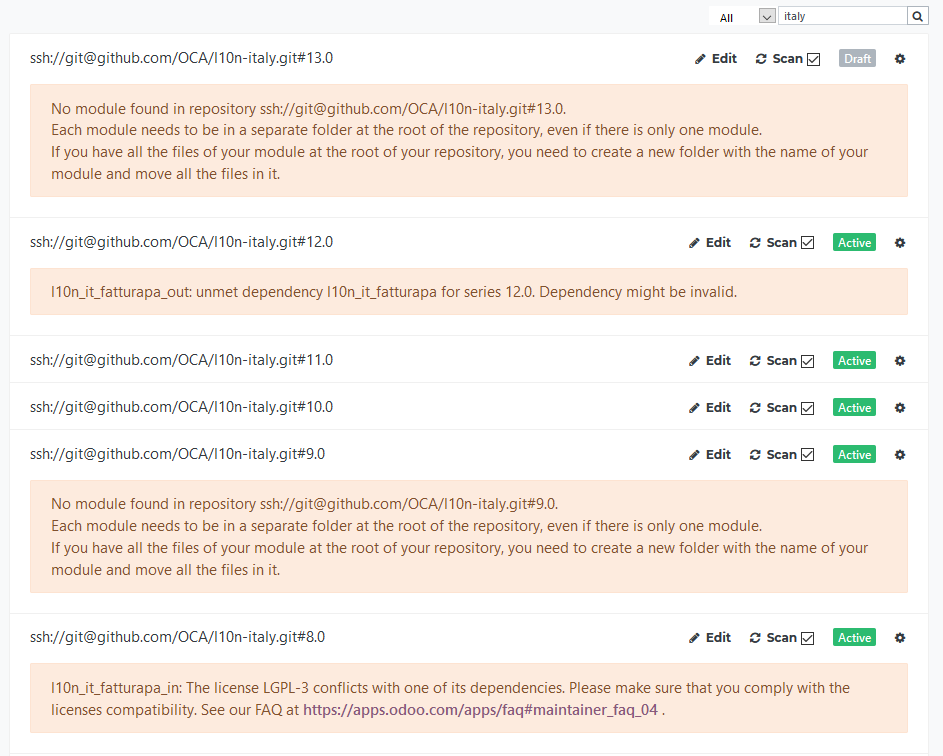
Task: Uncheck the scan checkbox for 10.0 repository
Action: tap(808, 408)
